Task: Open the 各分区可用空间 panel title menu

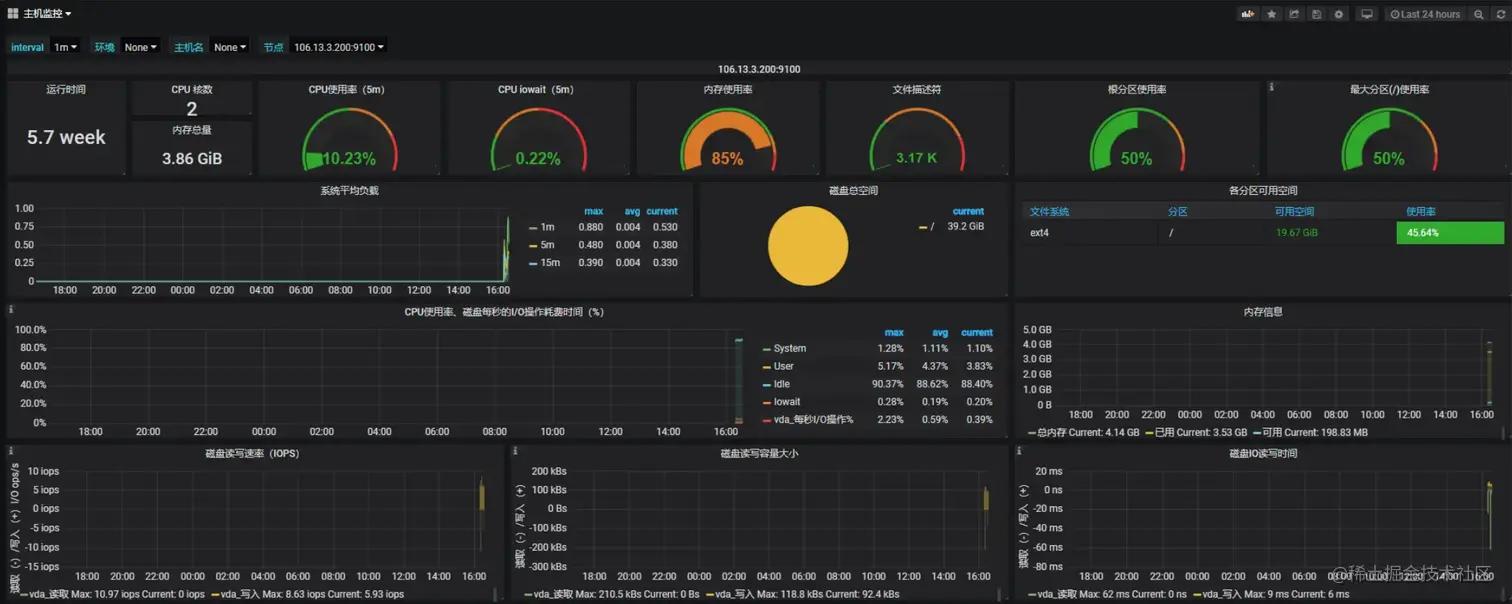Action: (x=1262, y=190)
